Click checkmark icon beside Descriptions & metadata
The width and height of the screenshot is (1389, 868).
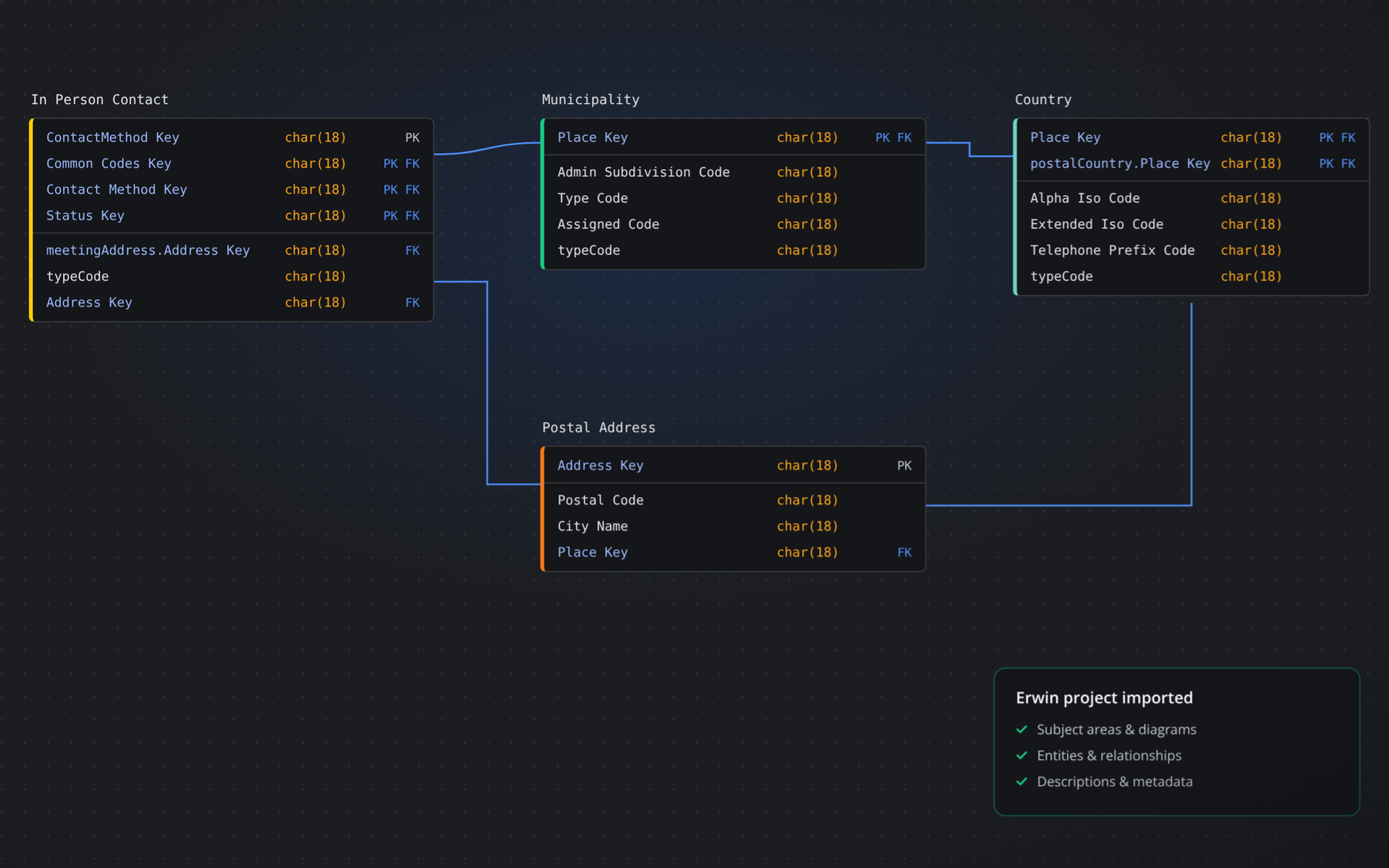pyautogui.click(x=1022, y=781)
